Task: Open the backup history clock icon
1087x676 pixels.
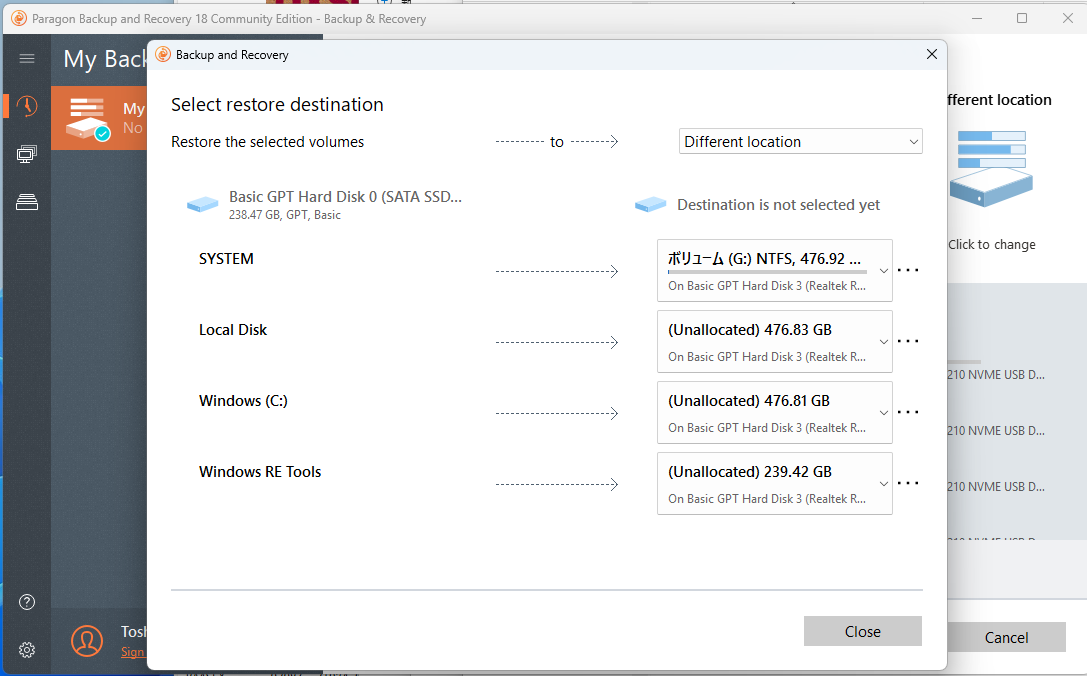Action: (x=27, y=106)
